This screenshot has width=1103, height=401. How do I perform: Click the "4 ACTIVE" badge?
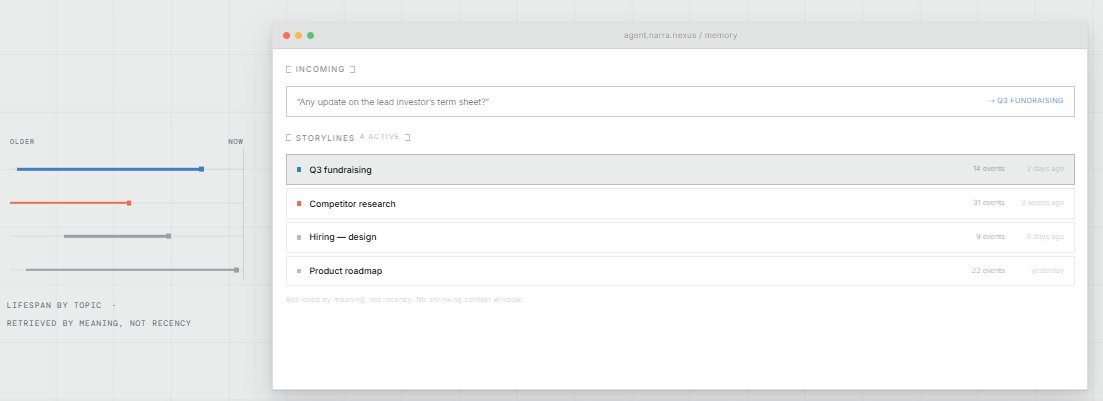tap(380, 136)
